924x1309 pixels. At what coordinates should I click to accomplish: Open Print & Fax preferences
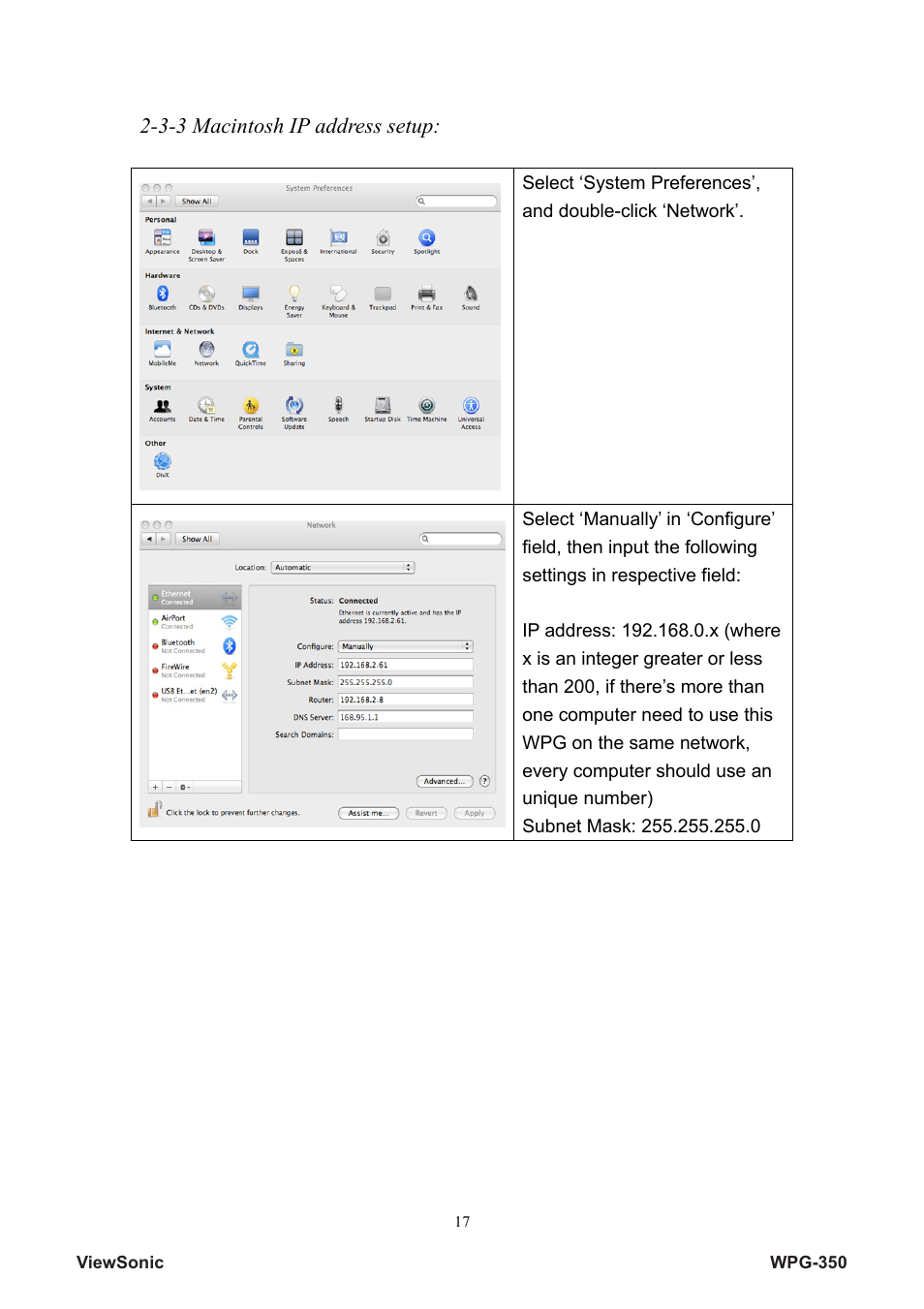coord(426,297)
